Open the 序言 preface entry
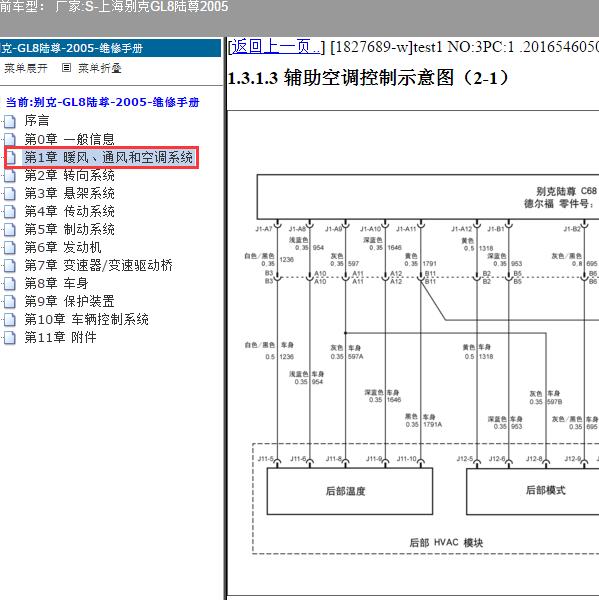This screenshot has height=600, width=599. pos(37,121)
